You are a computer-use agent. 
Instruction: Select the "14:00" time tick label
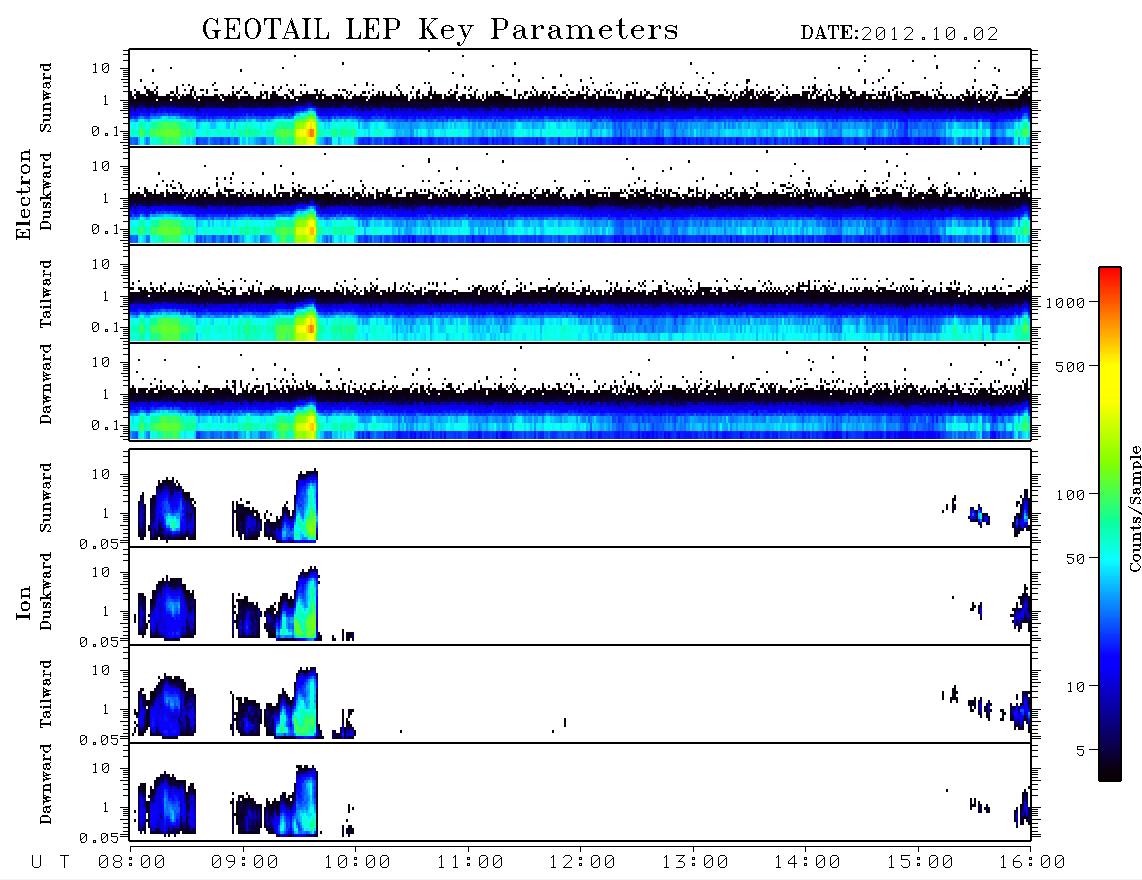coord(807,863)
